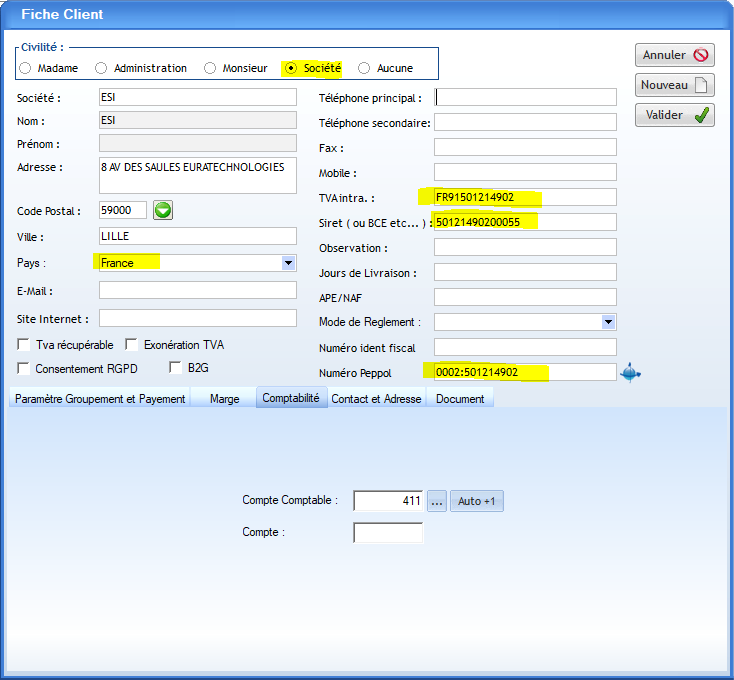Open the Mode de Reglement dropdown

tap(608, 322)
